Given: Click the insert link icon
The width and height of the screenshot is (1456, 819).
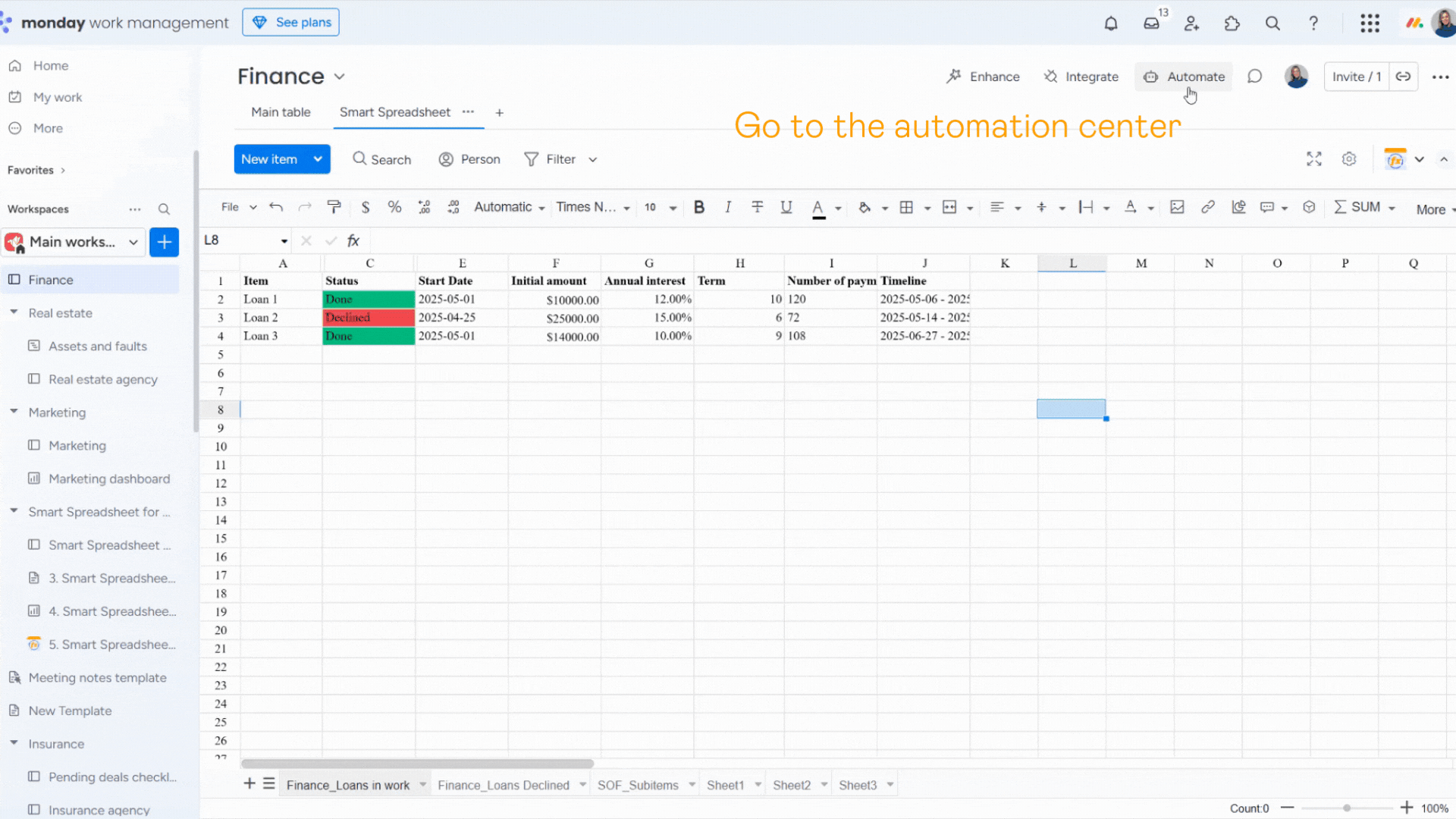Looking at the screenshot, I should pos(1207,207).
